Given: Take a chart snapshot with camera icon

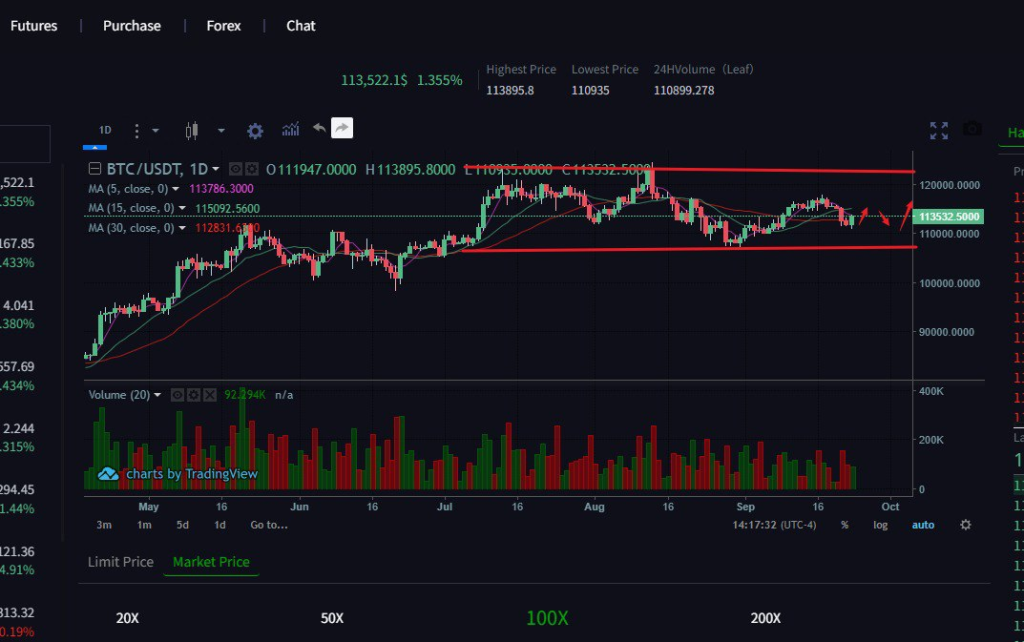Looking at the screenshot, I should (x=972, y=130).
